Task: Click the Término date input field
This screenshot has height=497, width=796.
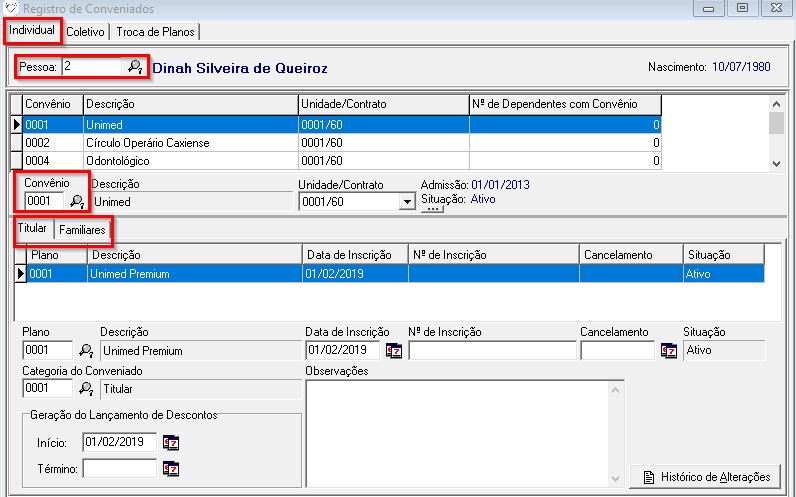Action: 119,468
